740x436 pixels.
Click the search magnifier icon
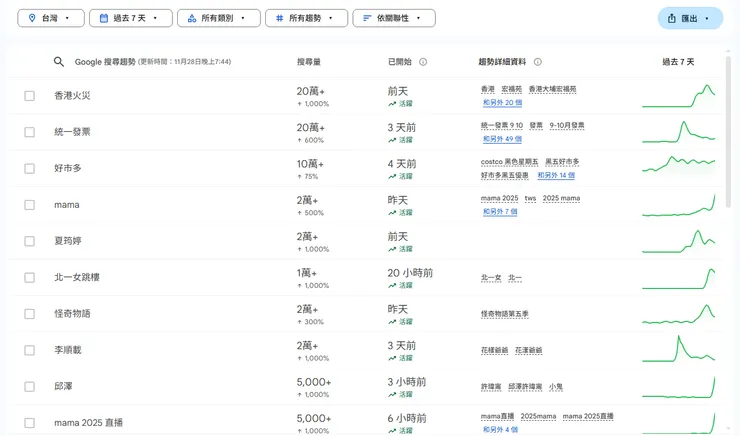pos(59,62)
